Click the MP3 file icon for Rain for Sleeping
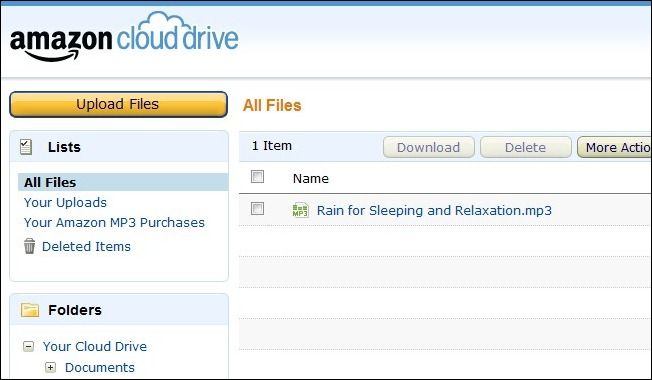 (300, 210)
